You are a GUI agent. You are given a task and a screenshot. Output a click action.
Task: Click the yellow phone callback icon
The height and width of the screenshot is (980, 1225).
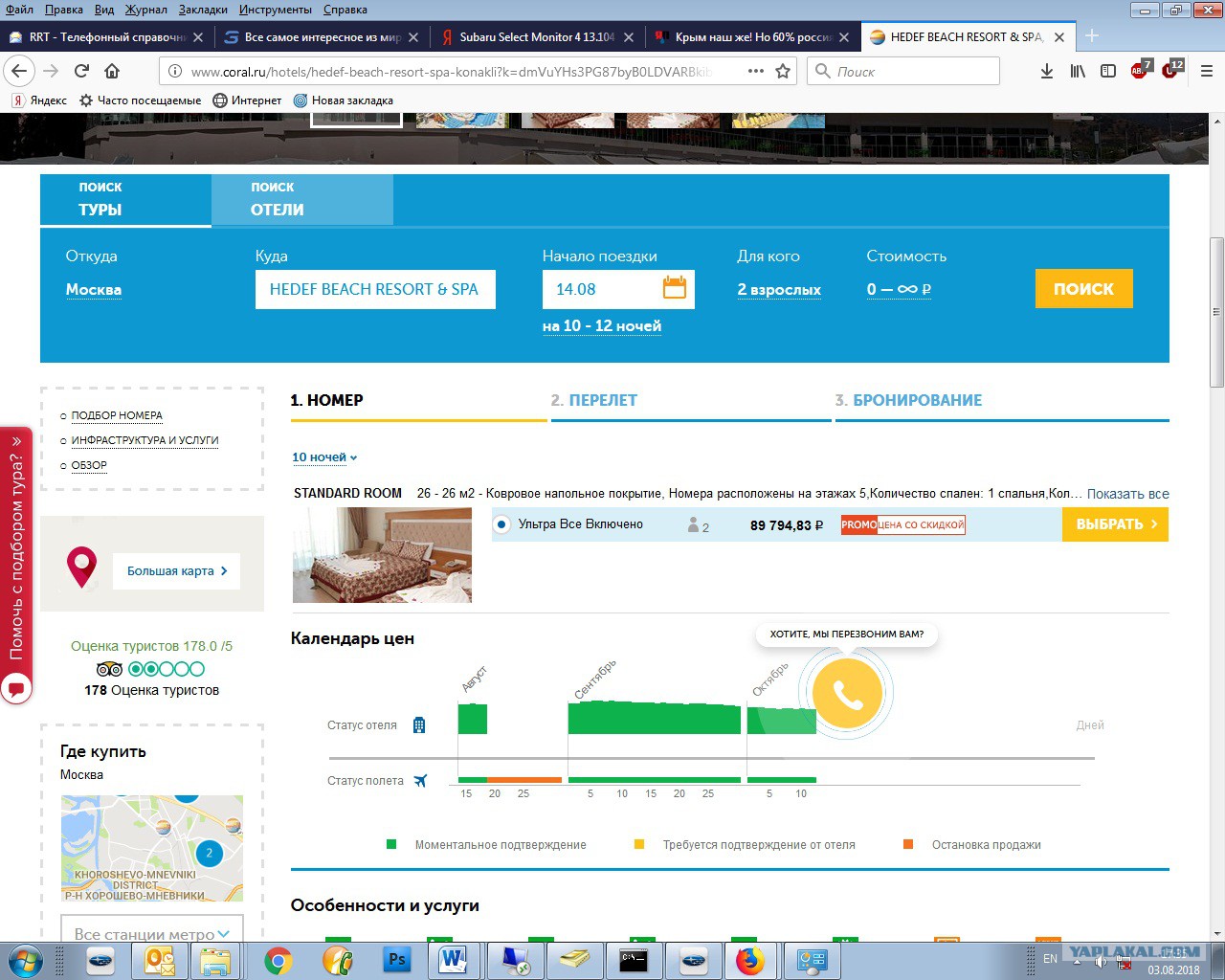[x=847, y=693]
